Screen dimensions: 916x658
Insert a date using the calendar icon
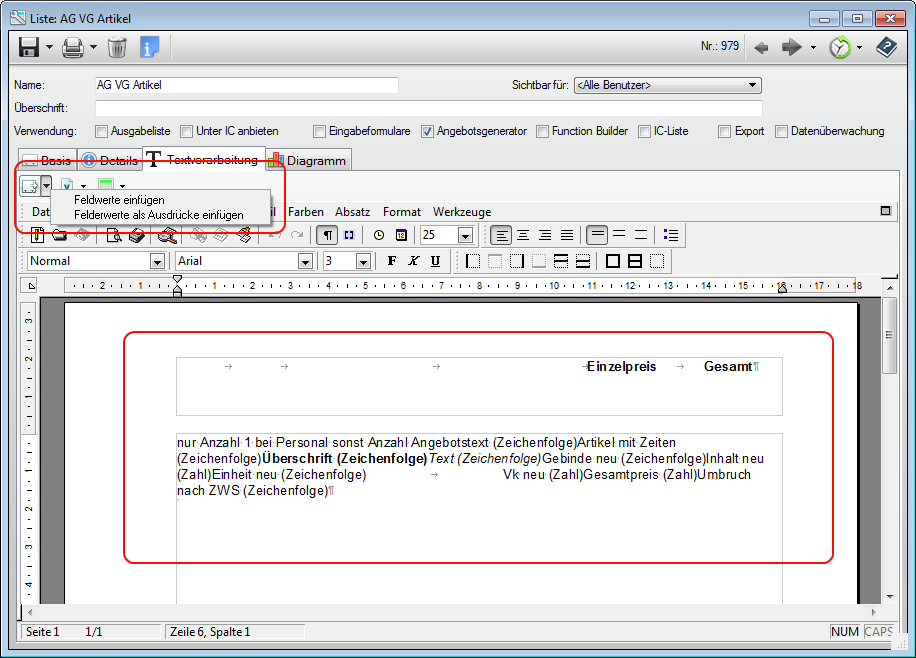click(x=401, y=235)
